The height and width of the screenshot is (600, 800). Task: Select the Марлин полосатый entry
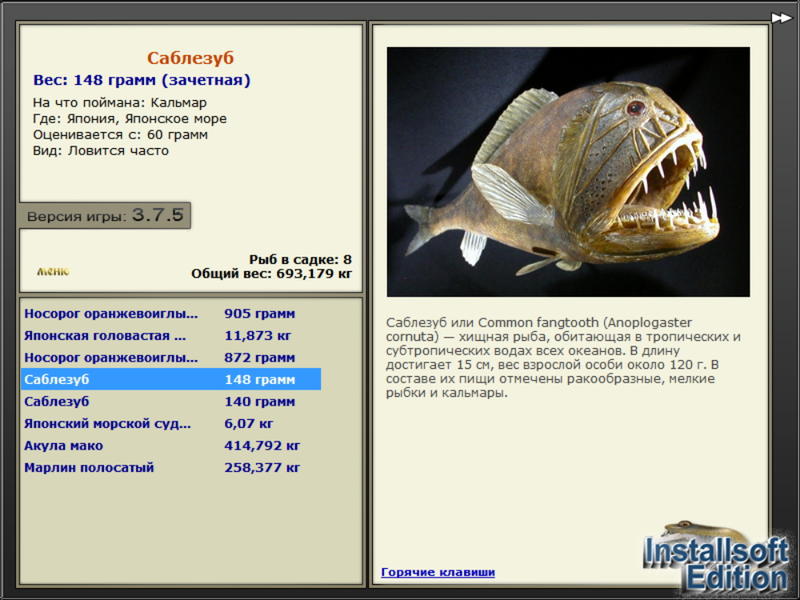coord(171,467)
